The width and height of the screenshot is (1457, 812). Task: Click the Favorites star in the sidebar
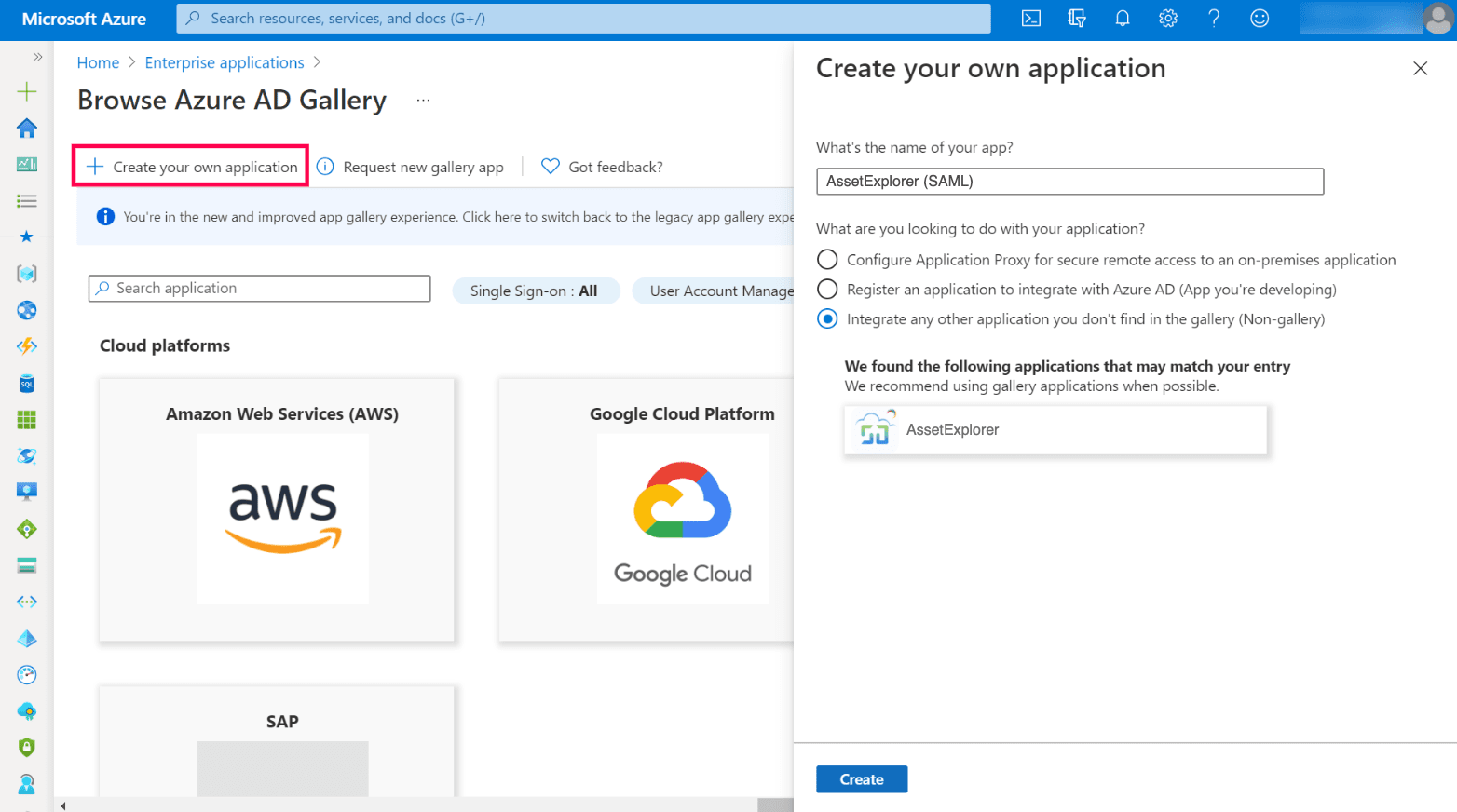point(27,237)
